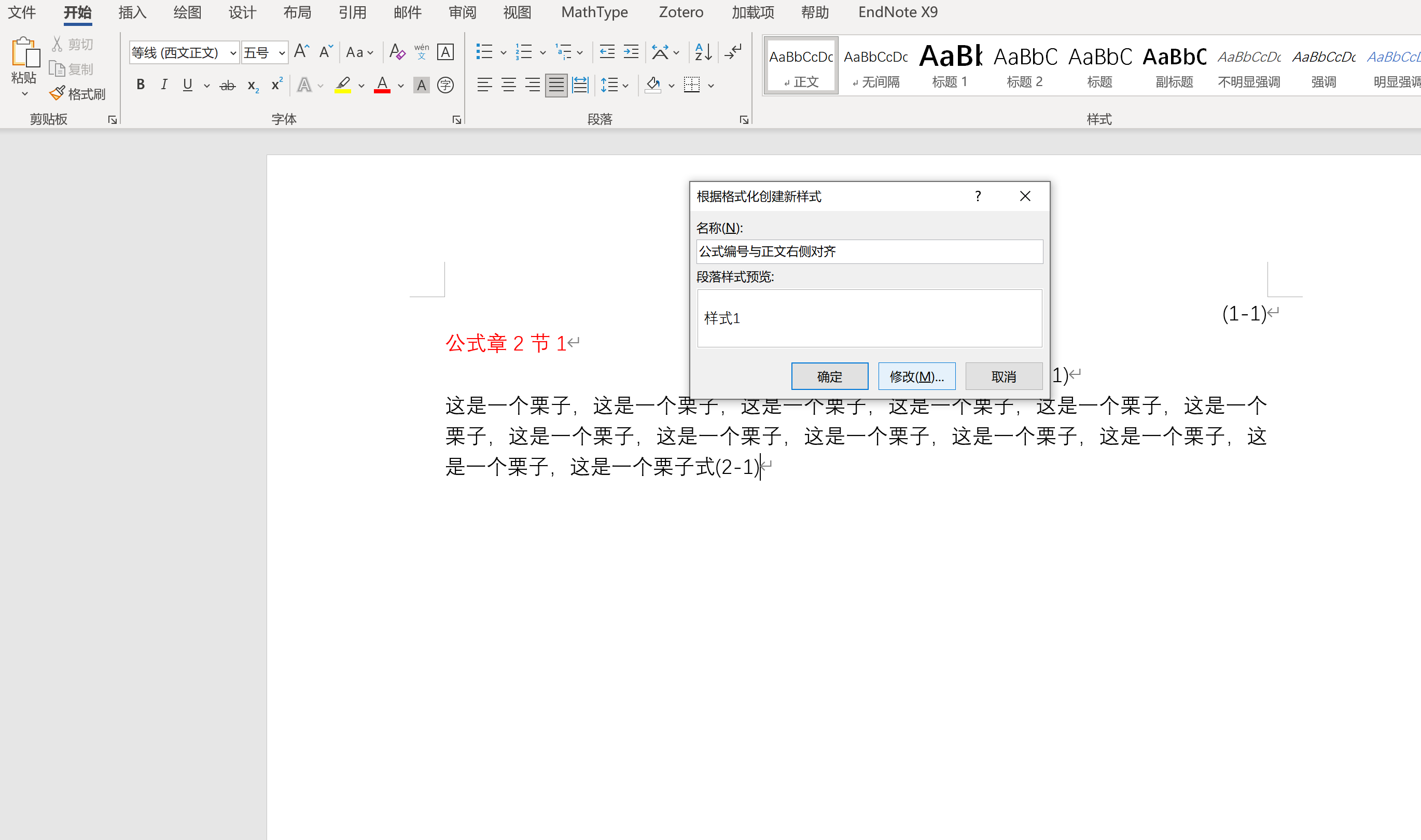Screen dimensions: 1421x840
Task: Expand line spacing options dropdown
Action: 625,86
